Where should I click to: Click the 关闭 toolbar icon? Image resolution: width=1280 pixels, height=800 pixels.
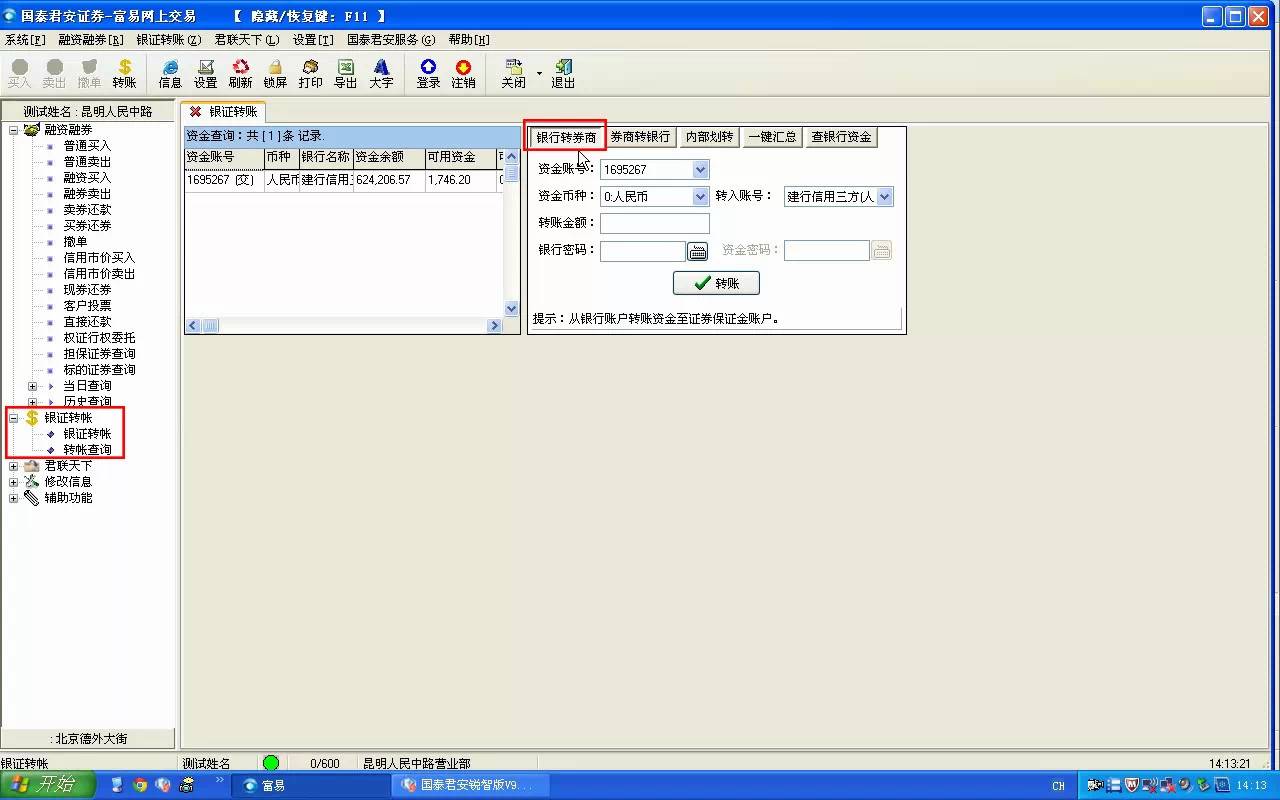513,73
